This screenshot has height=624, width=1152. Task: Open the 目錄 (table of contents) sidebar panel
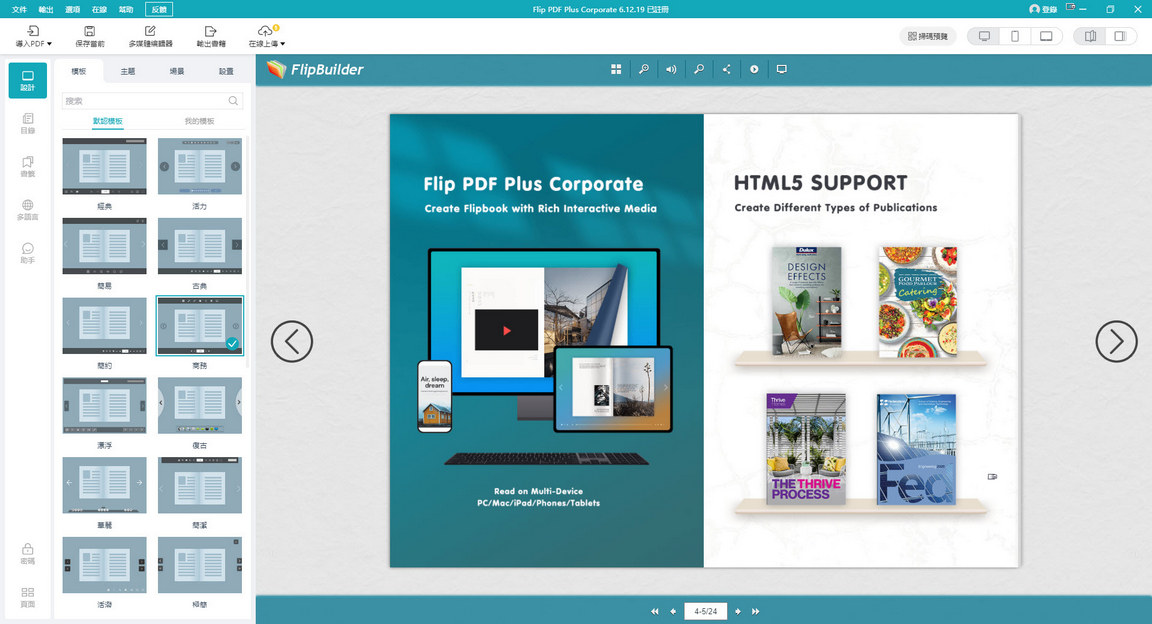tap(28, 123)
